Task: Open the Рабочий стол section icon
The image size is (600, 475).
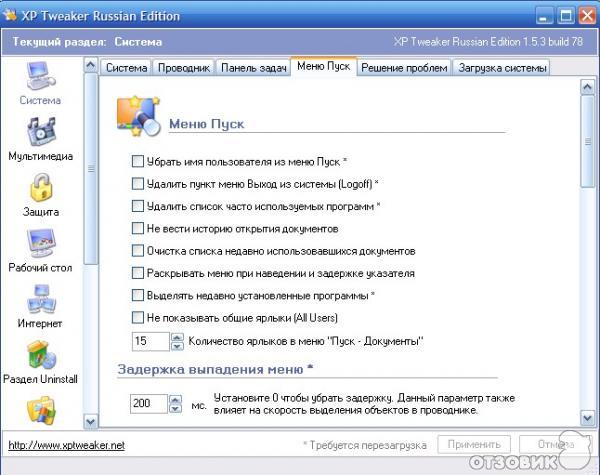Action: click(41, 243)
